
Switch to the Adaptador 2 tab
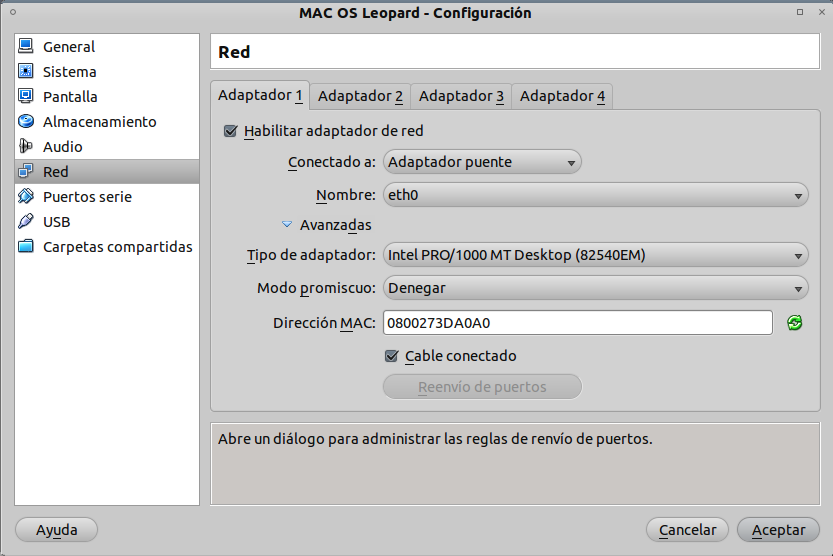pos(360,96)
